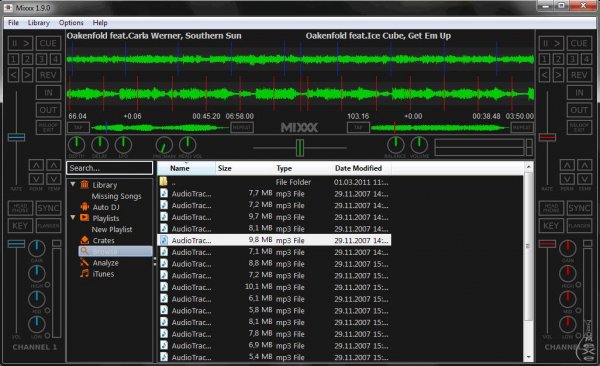Screen dimensions: 600x366
Task: Seek backward on Channel 2 deck
Action: click(544, 75)
